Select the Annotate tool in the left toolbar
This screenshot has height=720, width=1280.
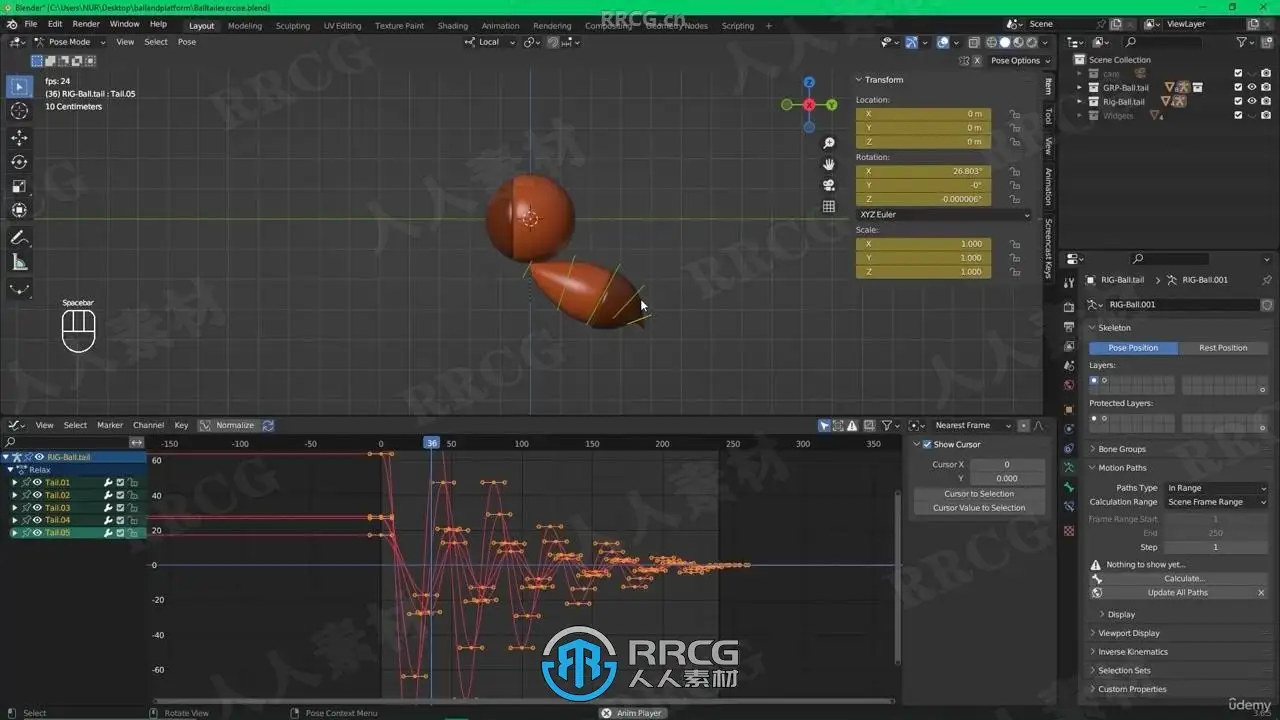click(19, 238)
